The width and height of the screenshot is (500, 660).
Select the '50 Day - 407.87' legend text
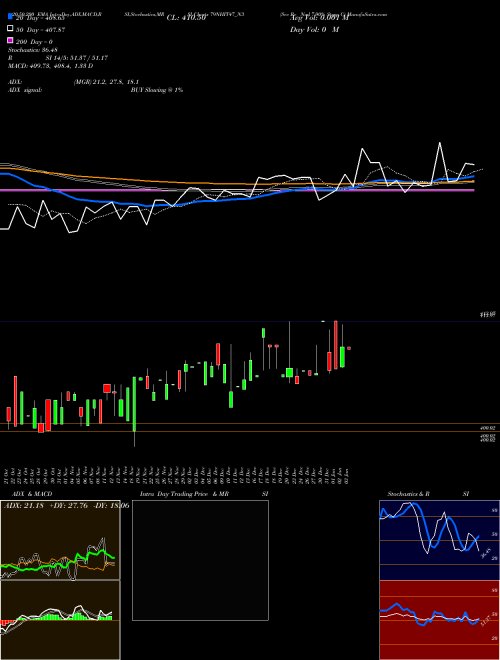tap(40, 30)
